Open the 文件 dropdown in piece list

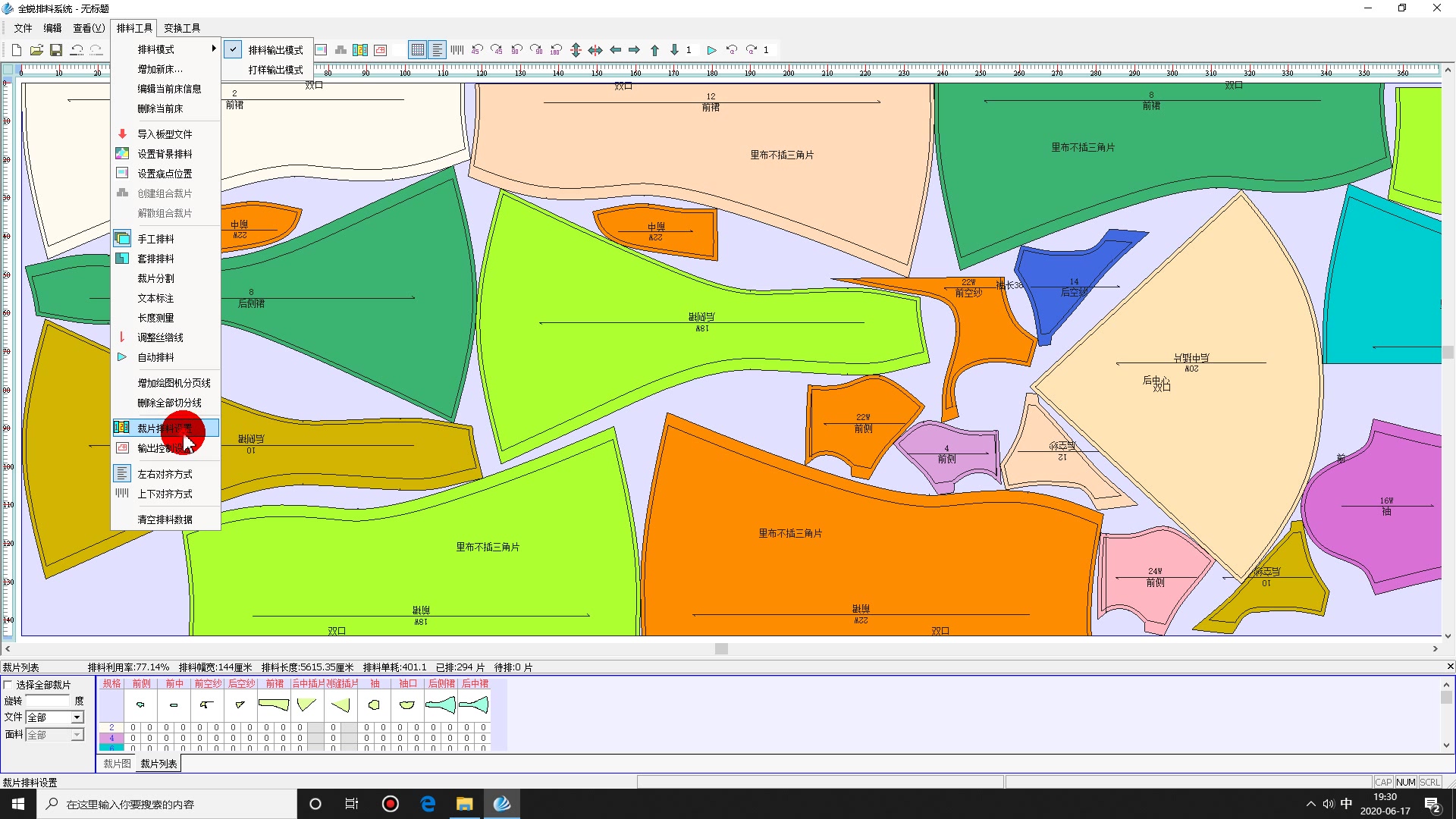[x=77, y=717]
